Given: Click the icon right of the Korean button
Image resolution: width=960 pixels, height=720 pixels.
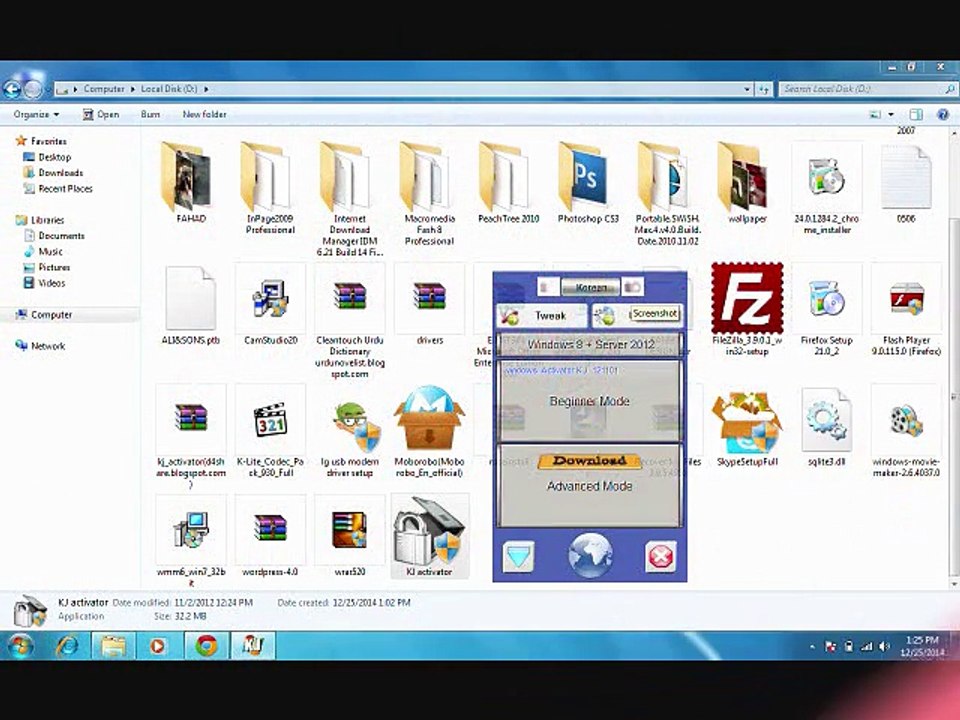Looking at the screenshot, I should [x=633, y=287].
